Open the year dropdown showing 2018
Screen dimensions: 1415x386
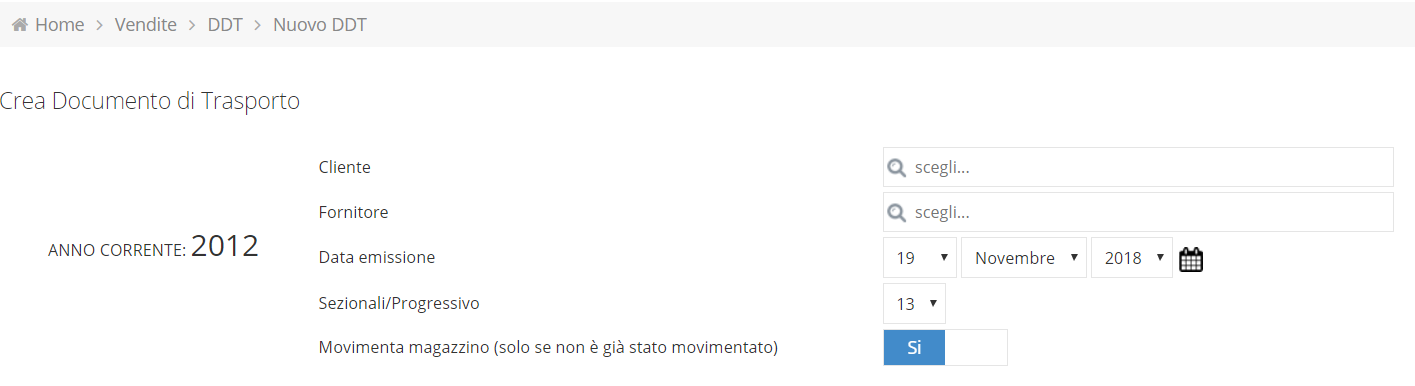(1132, 258)
